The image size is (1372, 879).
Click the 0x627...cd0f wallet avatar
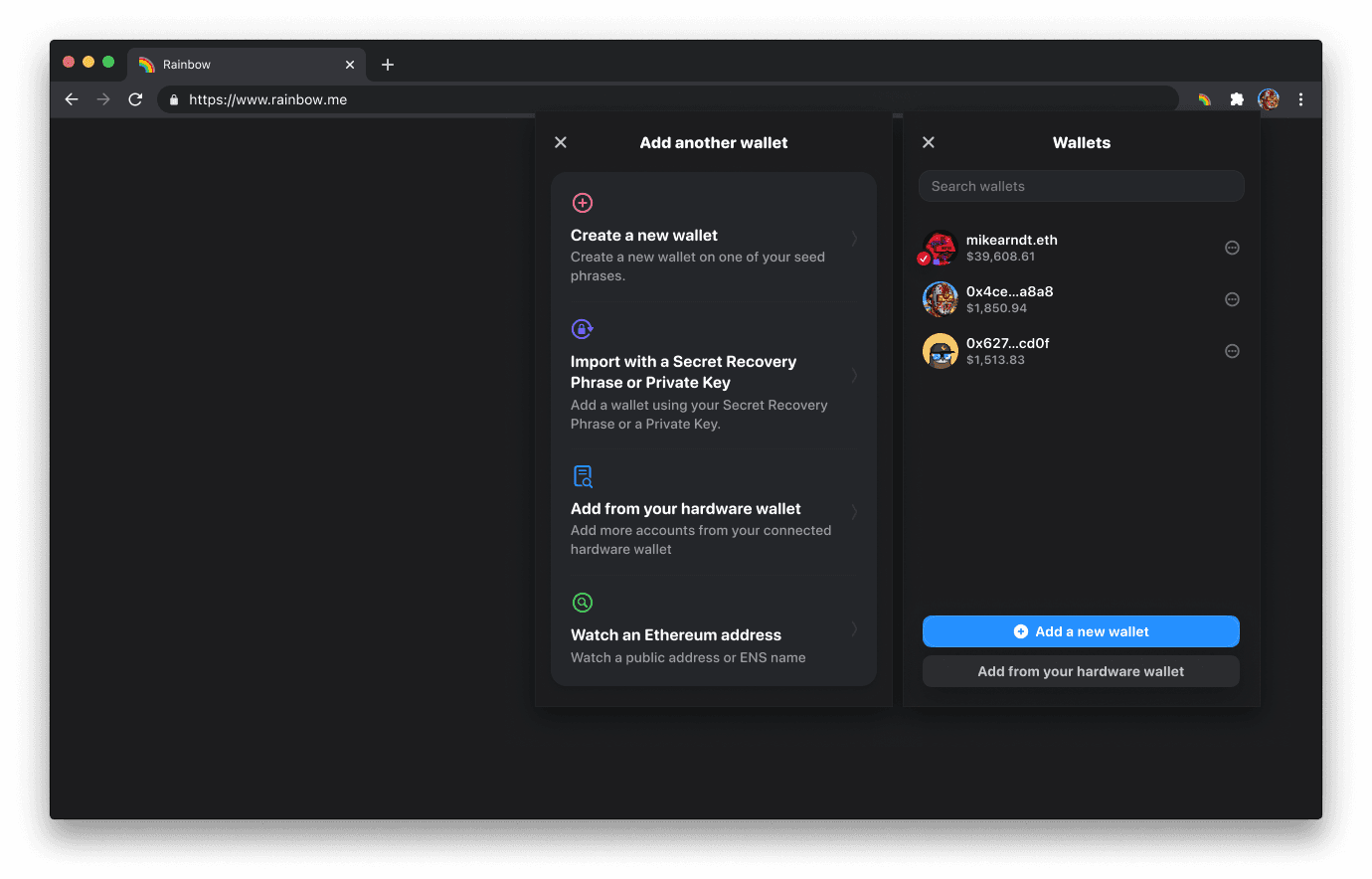tap(940, 351)
